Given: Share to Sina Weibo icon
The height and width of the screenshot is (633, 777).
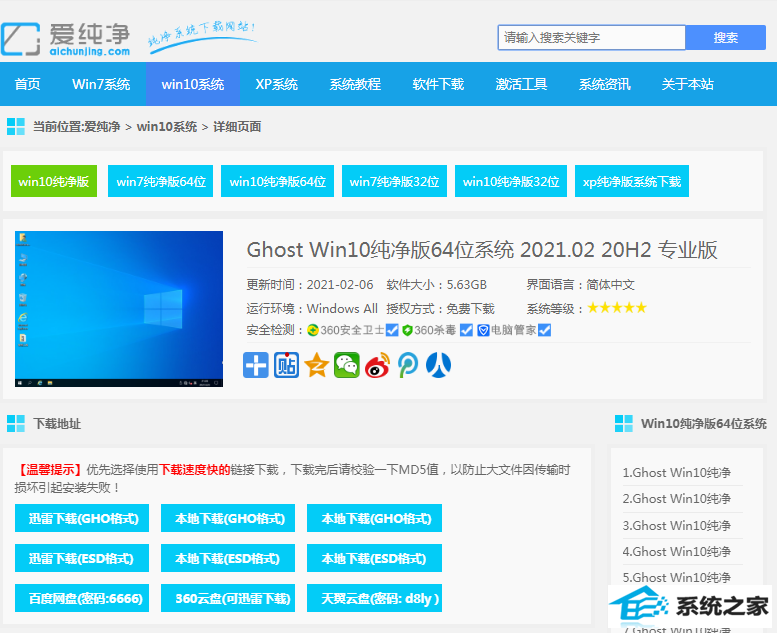Looking at the screenshot, I should tap(378, 365).
